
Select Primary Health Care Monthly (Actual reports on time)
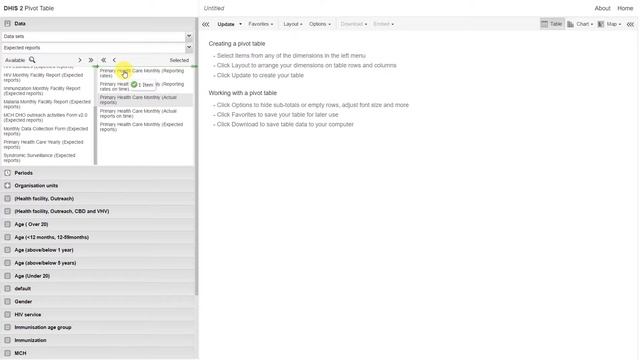[145, 113]
